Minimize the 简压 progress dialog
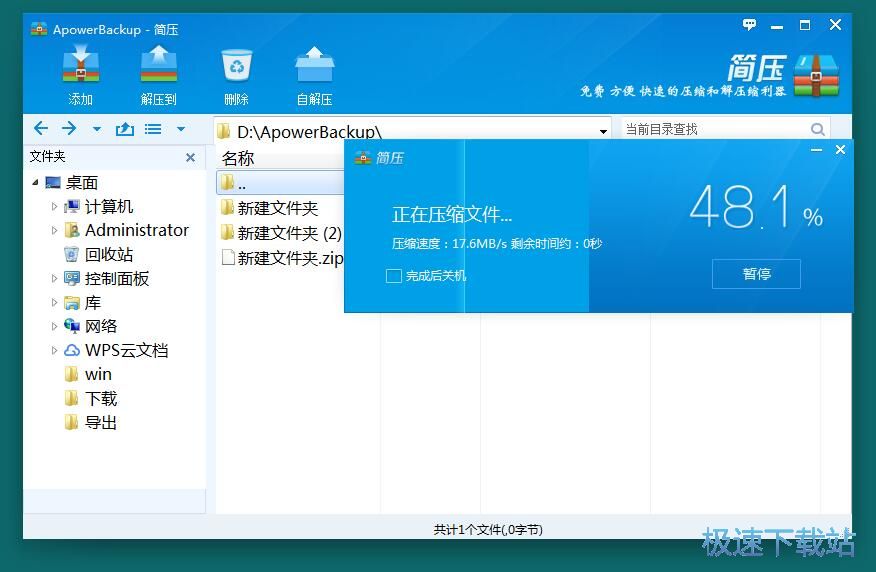The height and width of the screenshot is (572, 876). tap(816, 150)
